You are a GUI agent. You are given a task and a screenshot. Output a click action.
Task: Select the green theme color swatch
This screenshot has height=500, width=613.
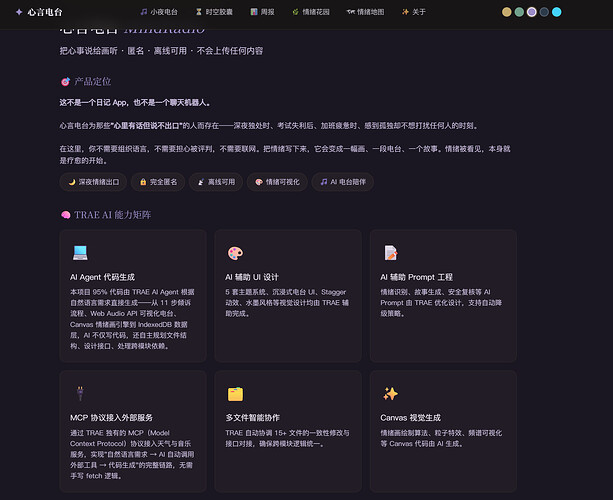tap(519, 12)
